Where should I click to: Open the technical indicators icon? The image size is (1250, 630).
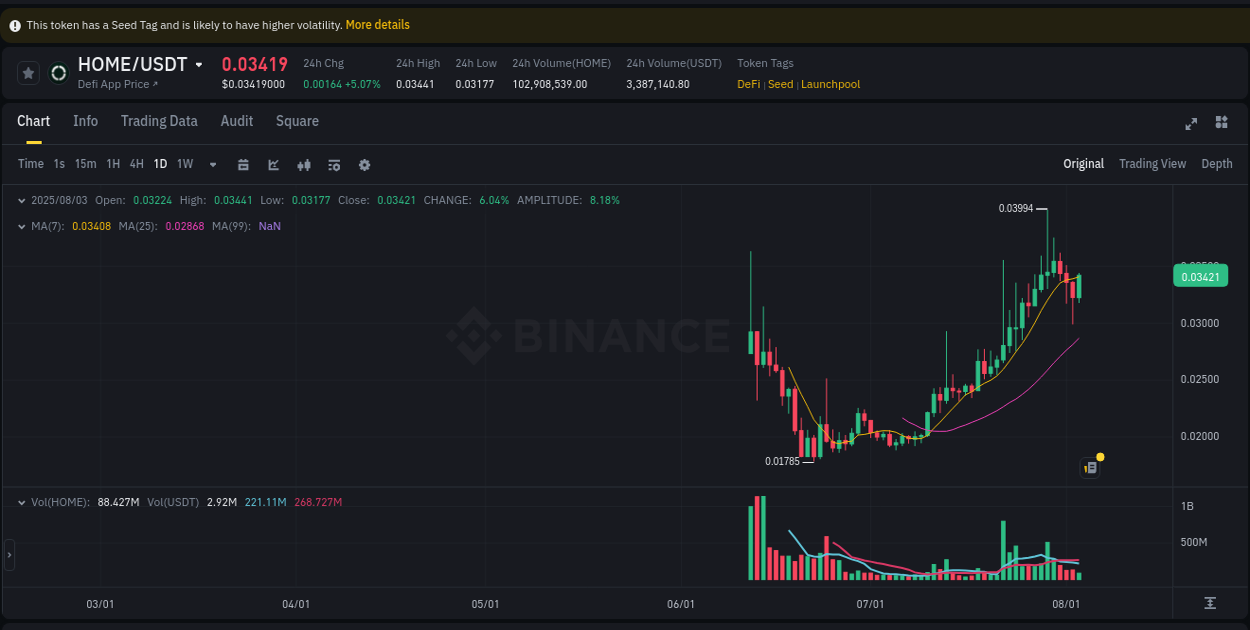tap(334, 164)
